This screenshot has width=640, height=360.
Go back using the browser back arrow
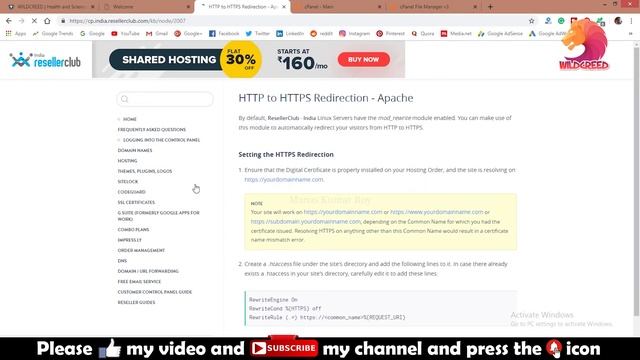pyautogui.click(x=9, y=21)
